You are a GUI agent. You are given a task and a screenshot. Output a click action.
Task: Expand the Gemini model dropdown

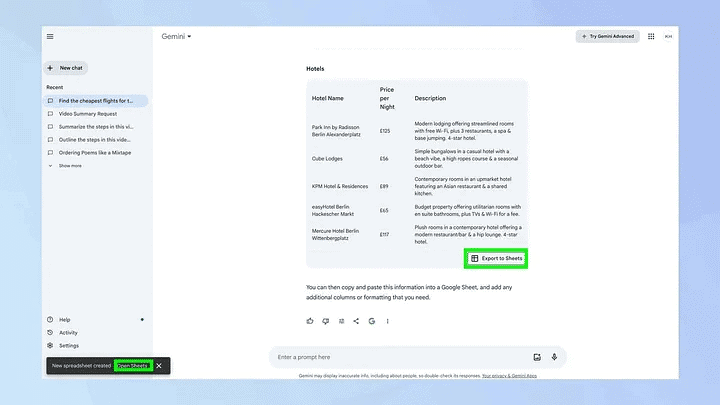click(x=176, y=36)
